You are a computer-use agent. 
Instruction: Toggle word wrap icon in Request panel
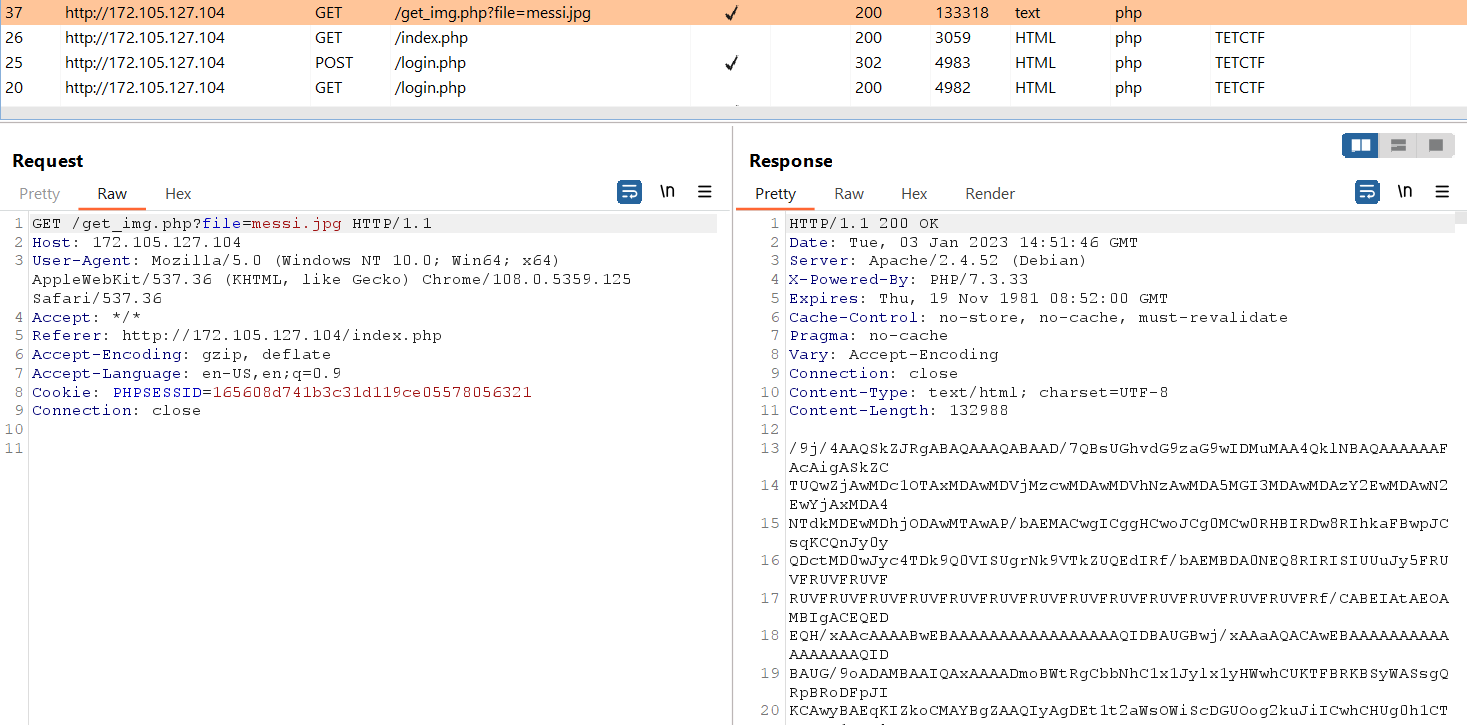(x=629, y=192)
